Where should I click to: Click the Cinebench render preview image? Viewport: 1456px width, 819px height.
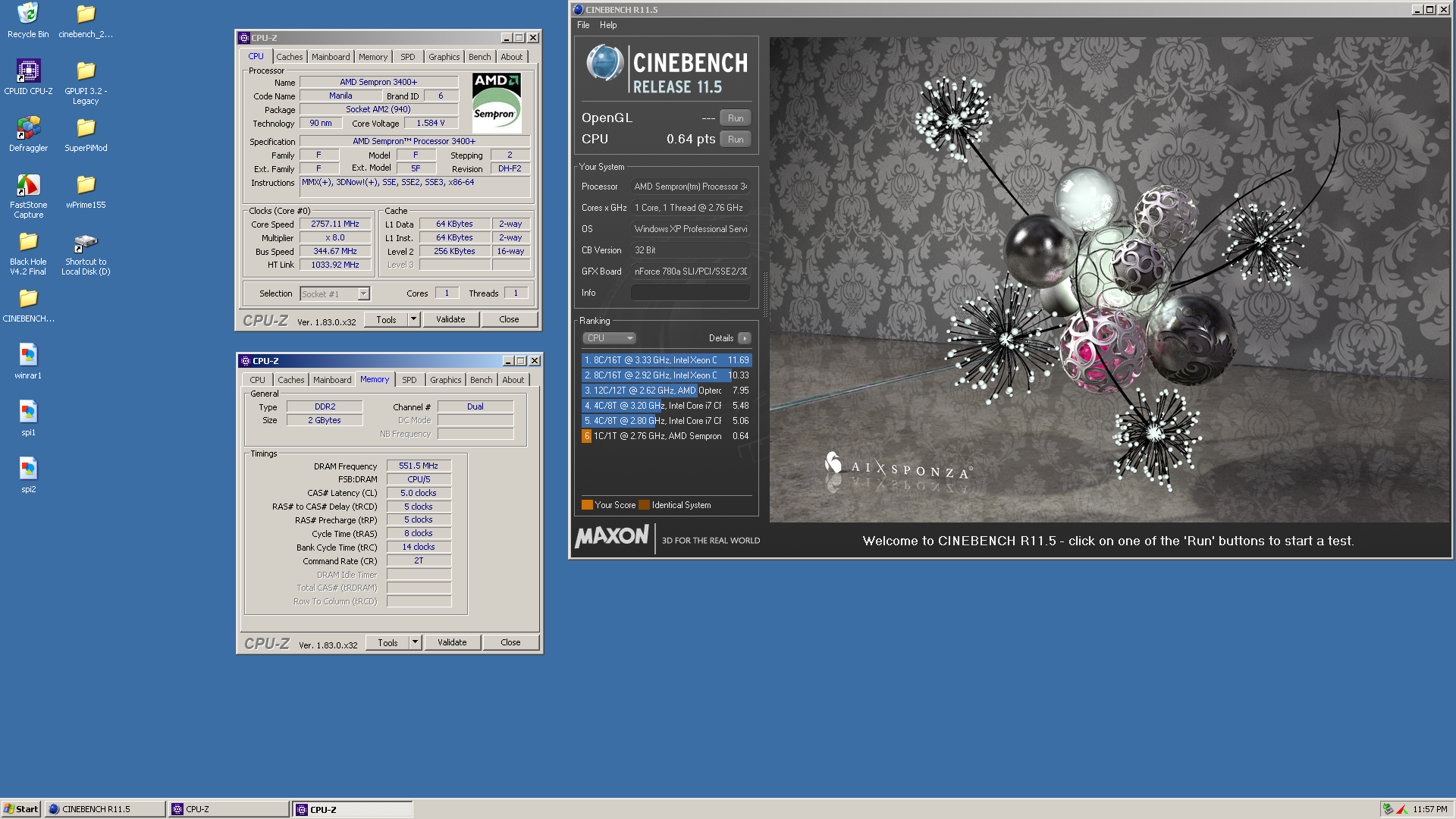[1109, 280]
